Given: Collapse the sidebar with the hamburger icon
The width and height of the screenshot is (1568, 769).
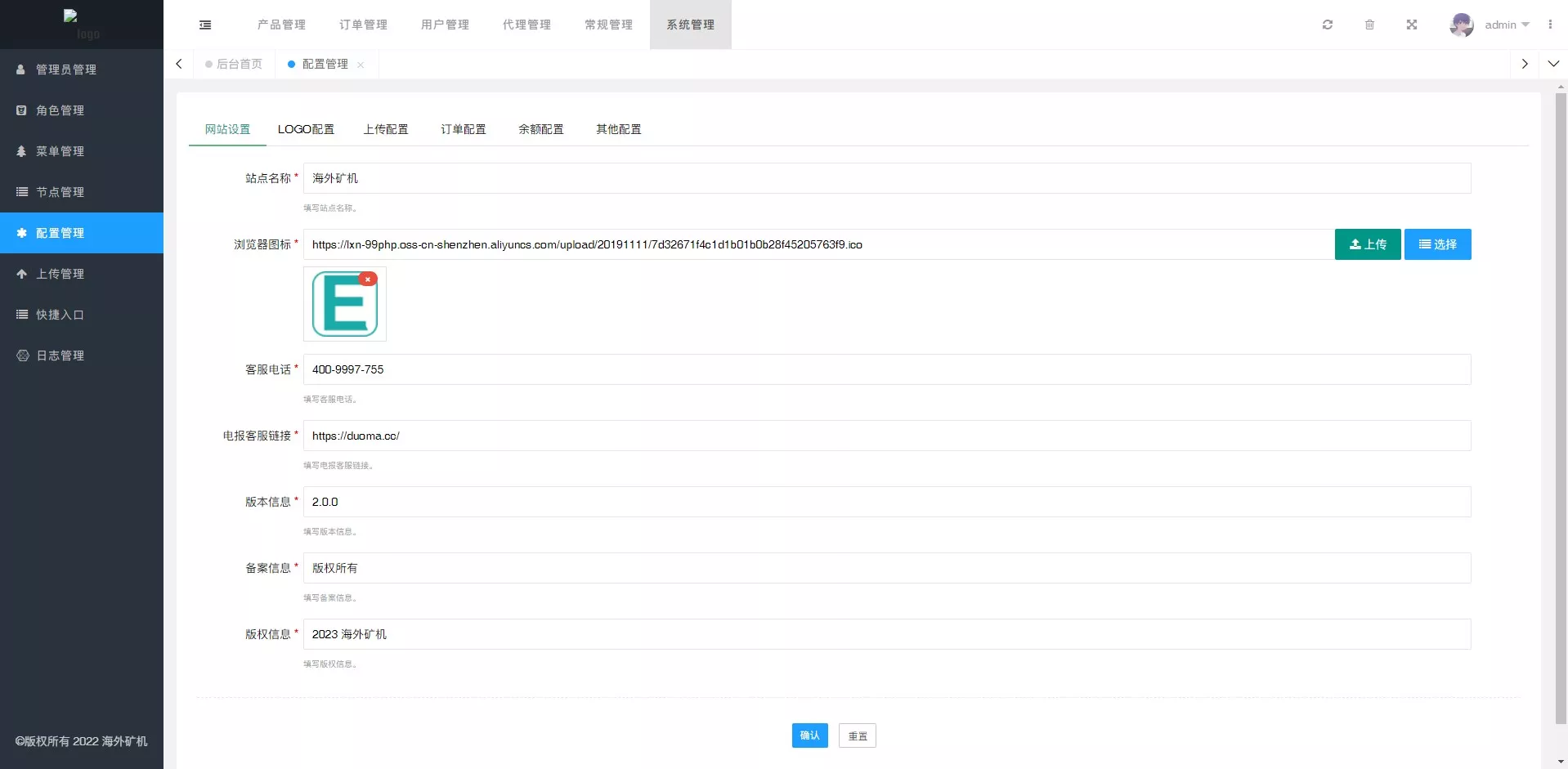Looking at the screenshot, I should 205,25.
